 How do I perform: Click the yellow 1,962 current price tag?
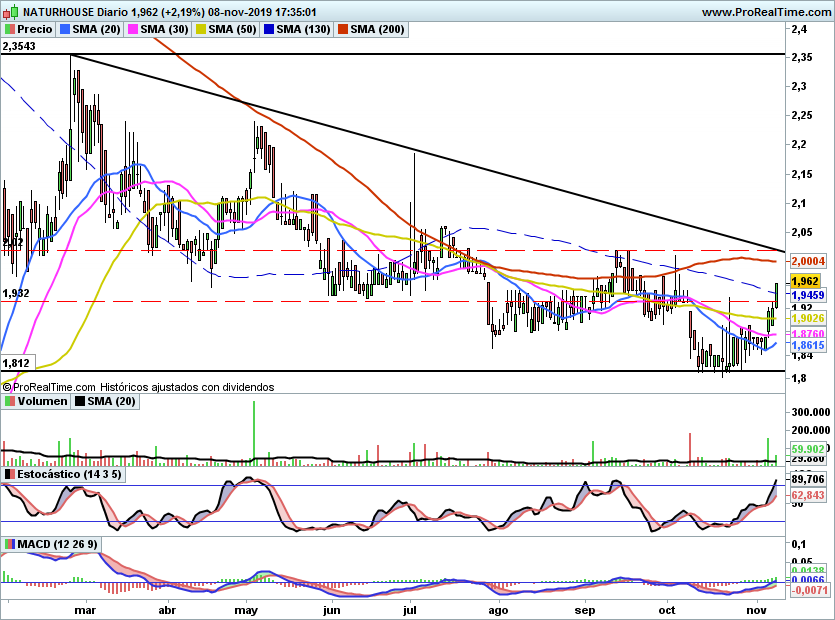click(x=805, y=281)
